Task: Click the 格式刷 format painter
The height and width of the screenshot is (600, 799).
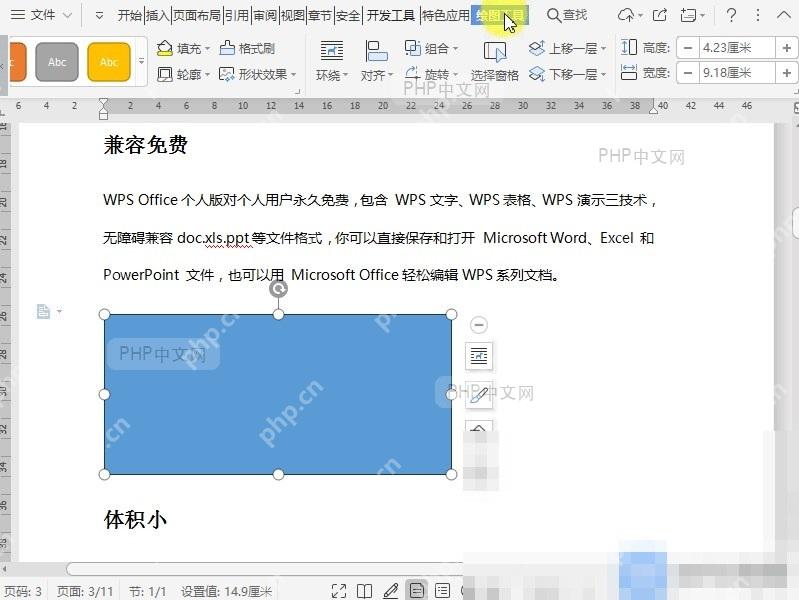Action: 247,48
